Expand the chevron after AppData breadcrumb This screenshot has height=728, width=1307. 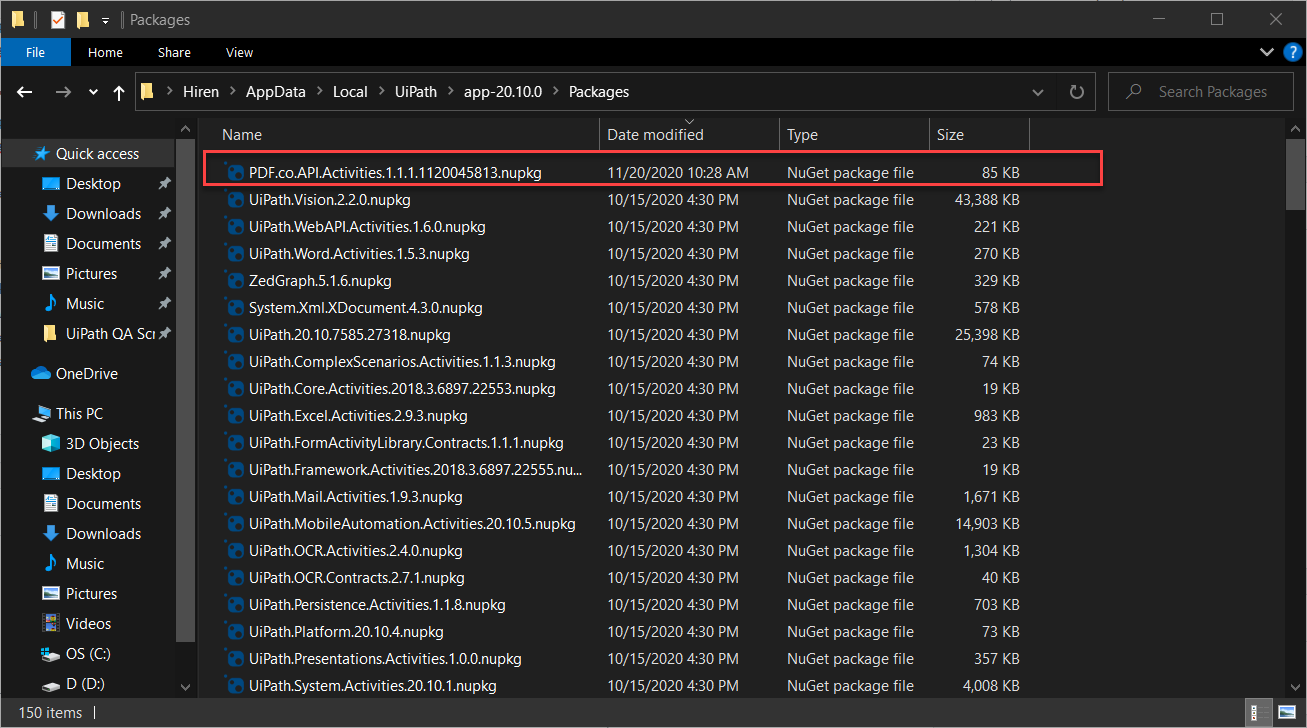point(319,92)
